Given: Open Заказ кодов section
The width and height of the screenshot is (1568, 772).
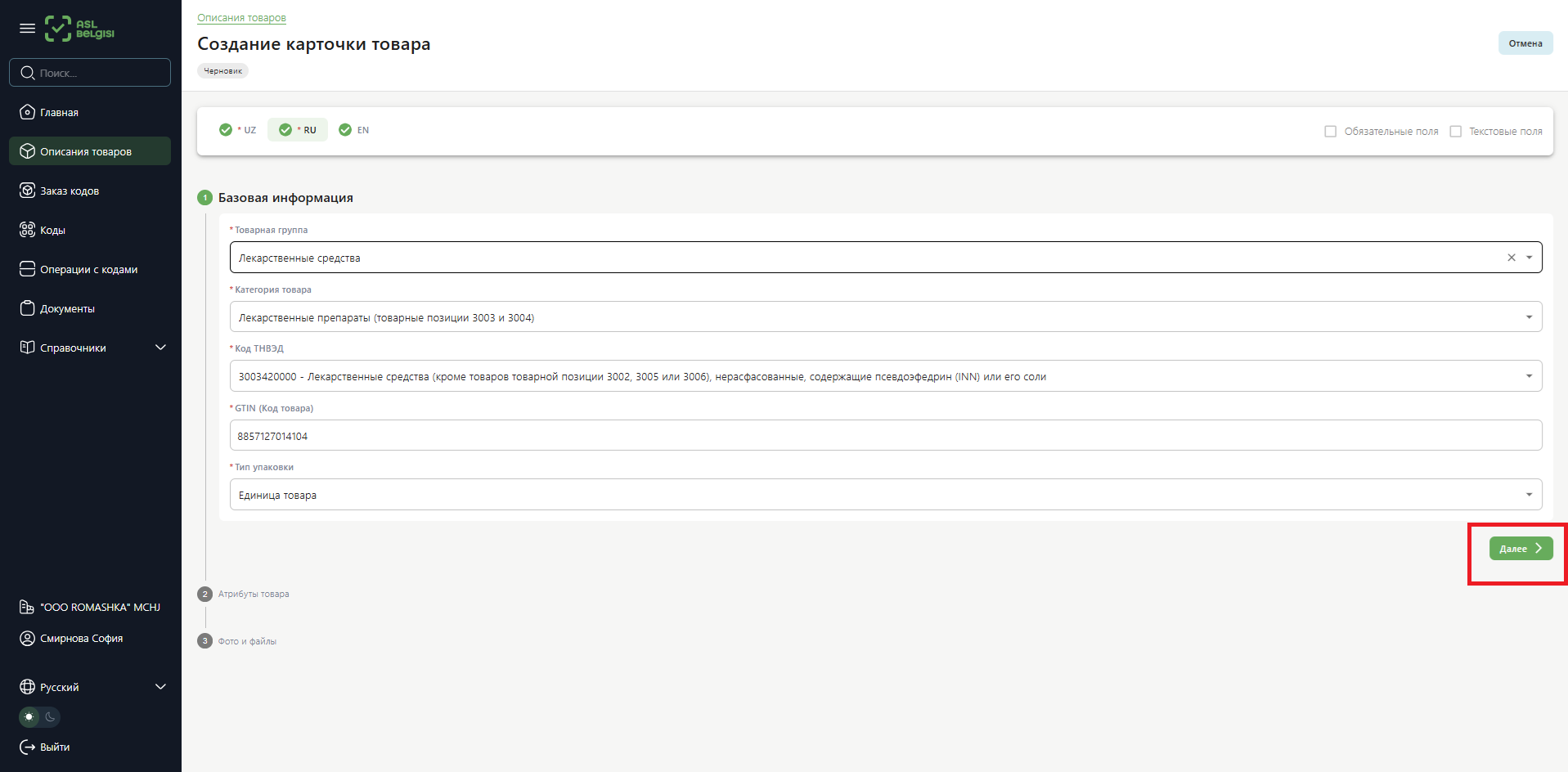Looking at the screenshot, I should tap(70, 191).
